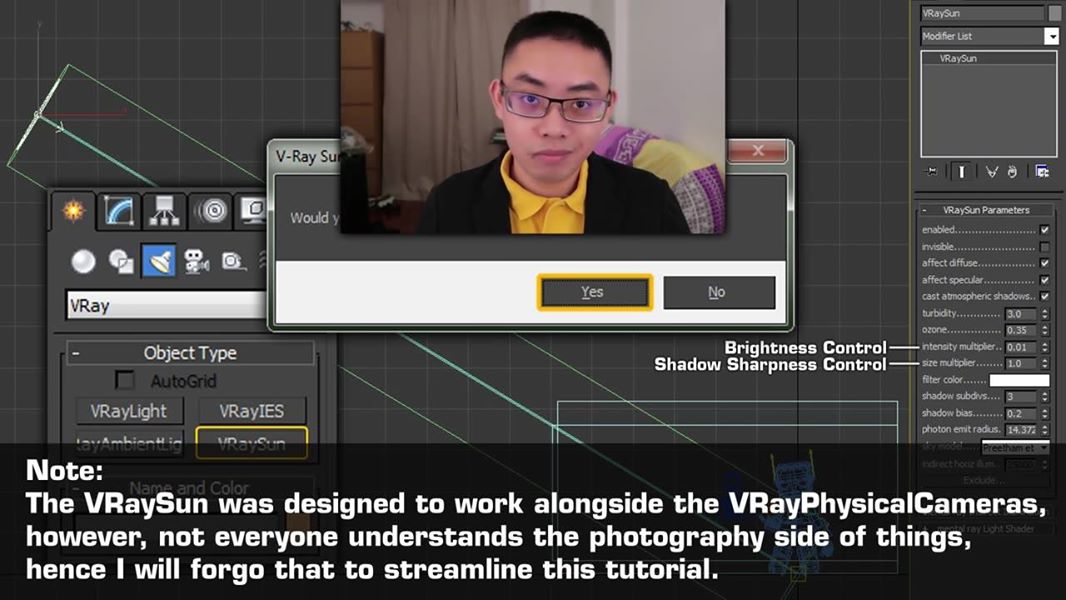Select the Helpers tape measure icon

point(233,262)
